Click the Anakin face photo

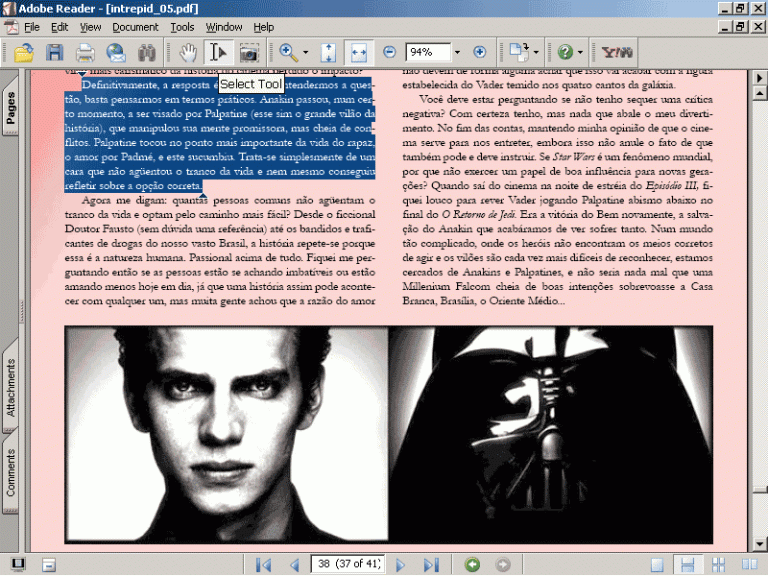226,434
